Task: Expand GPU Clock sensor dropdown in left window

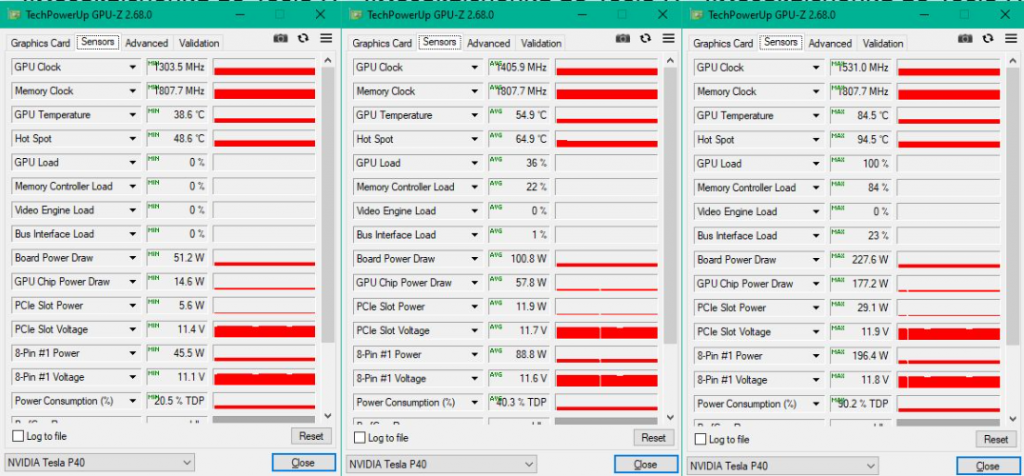Action: [132, 67]
